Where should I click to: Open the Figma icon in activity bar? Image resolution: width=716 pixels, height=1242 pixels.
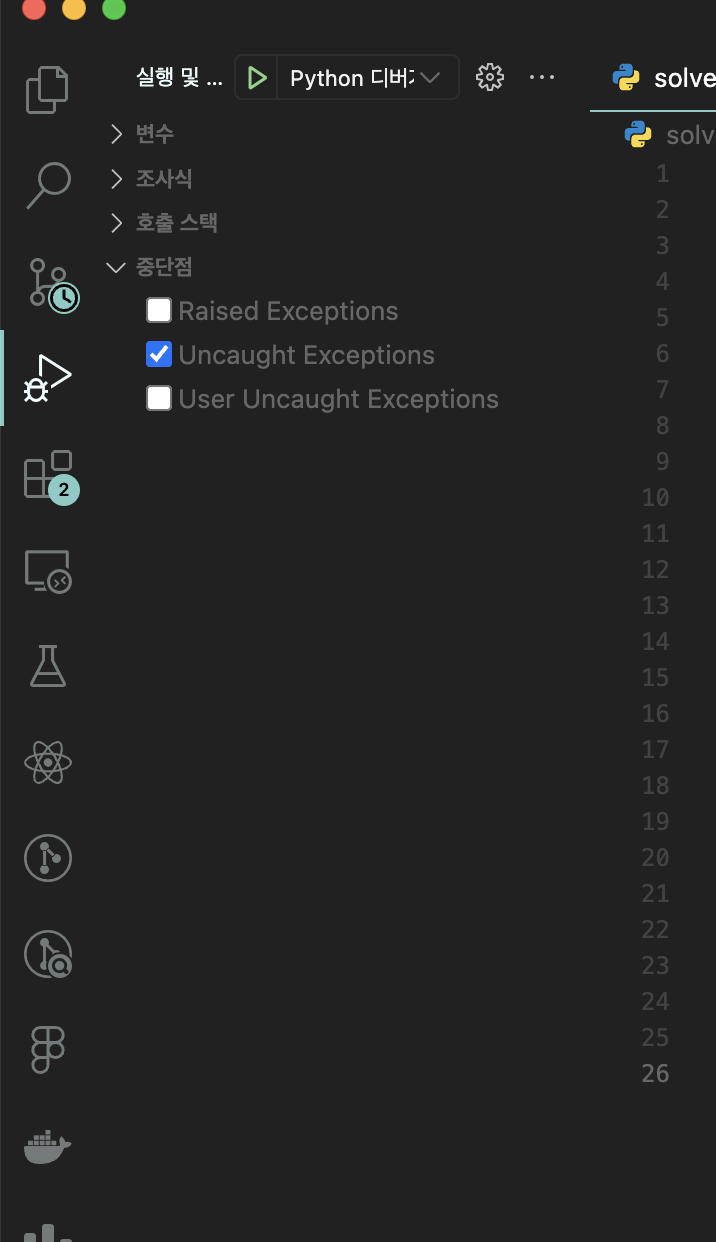[x=48, y=1050]
